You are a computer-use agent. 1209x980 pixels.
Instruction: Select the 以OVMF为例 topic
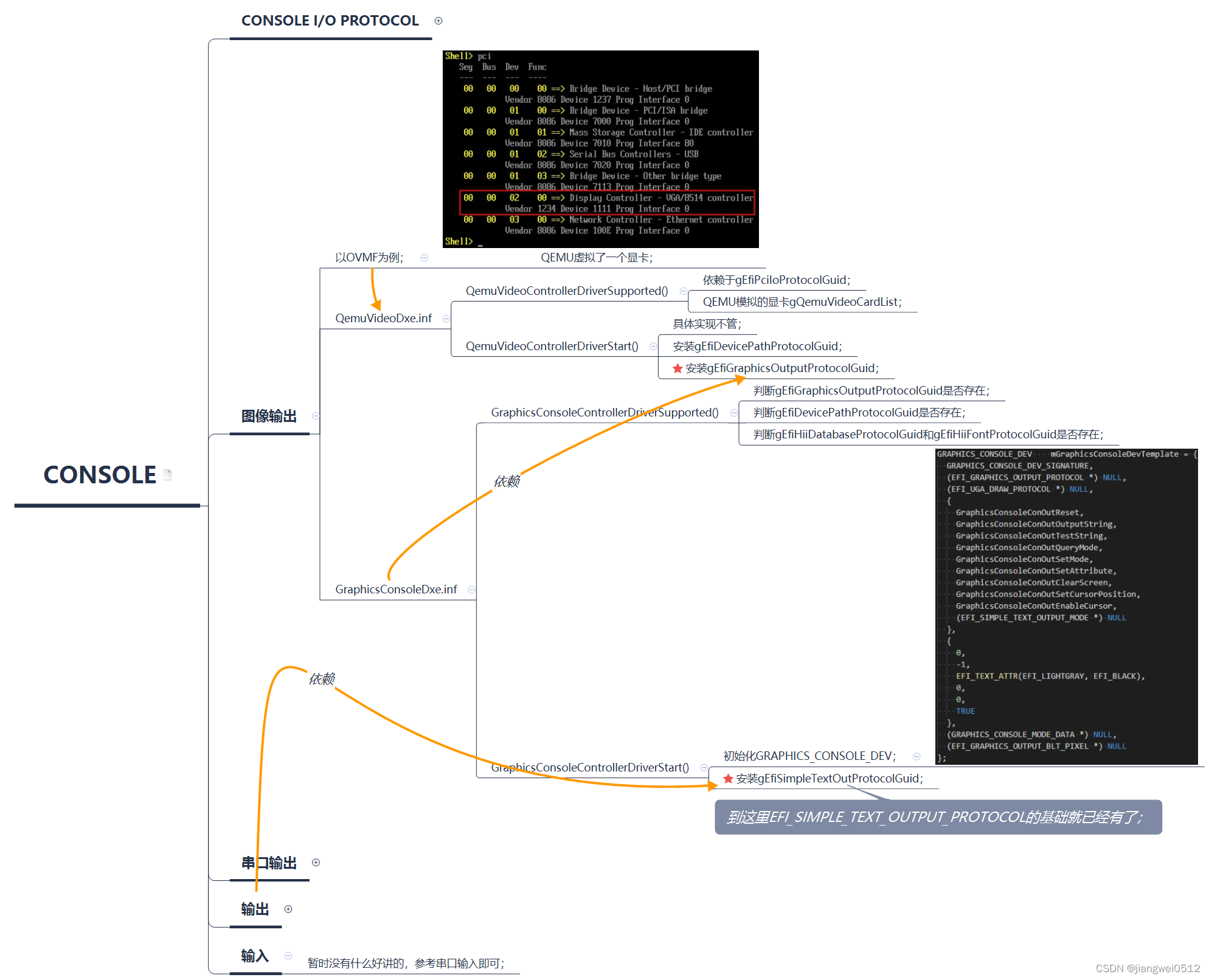click(369, 258)
